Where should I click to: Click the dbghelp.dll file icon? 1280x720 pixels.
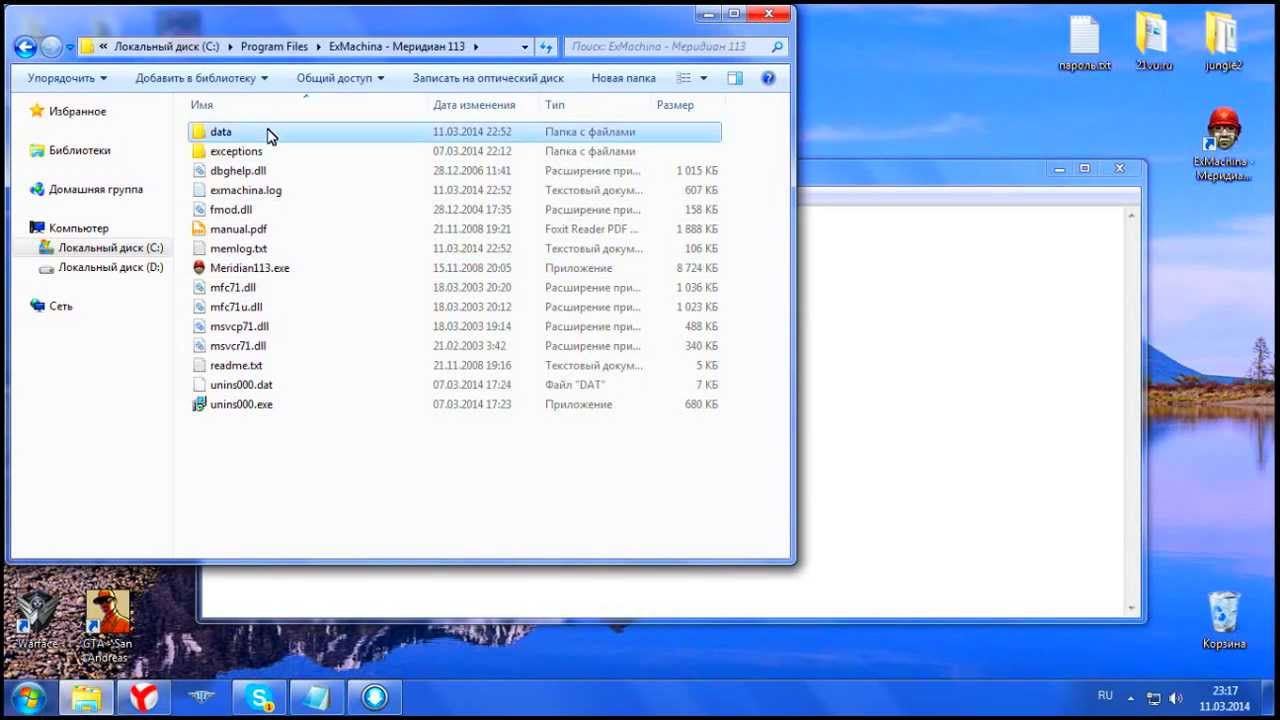pyautogui.click(x=198, y=171)
